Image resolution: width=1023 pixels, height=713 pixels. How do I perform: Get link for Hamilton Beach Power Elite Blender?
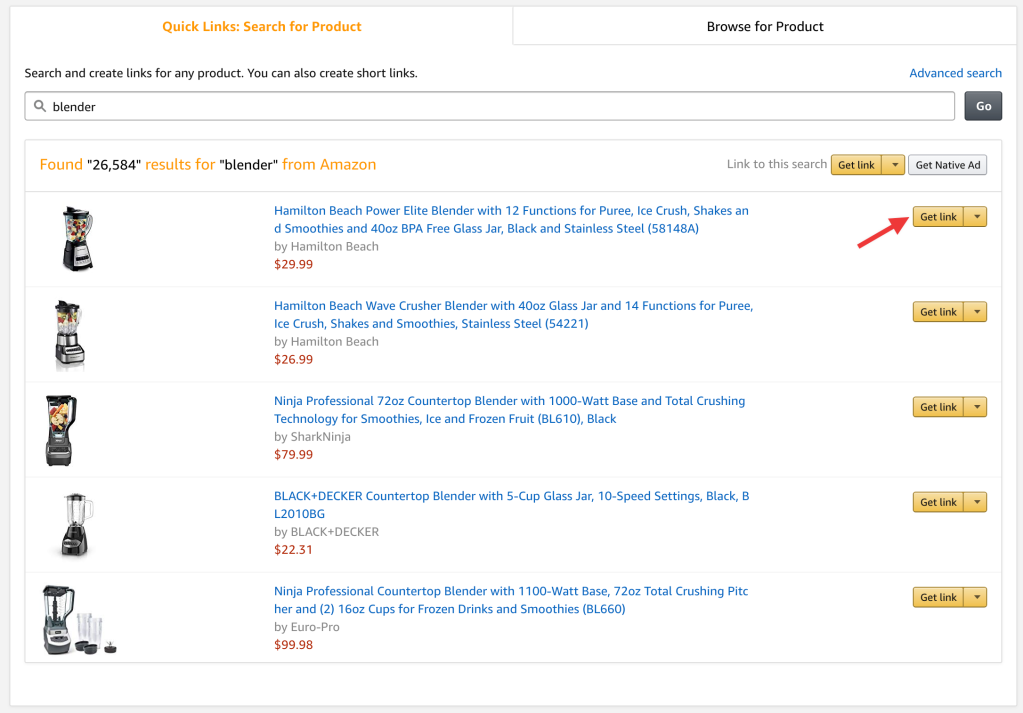pos(938,217)
